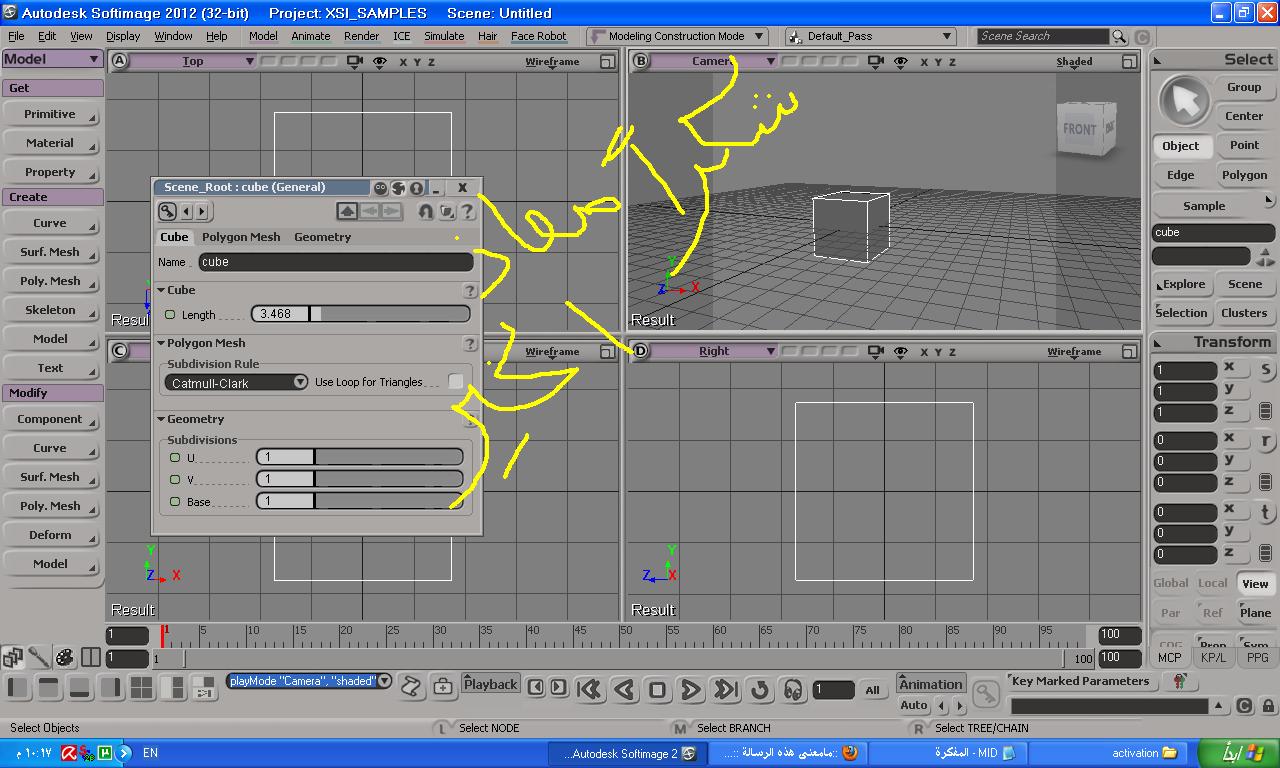Toggle the audio headphones icon

794,689
